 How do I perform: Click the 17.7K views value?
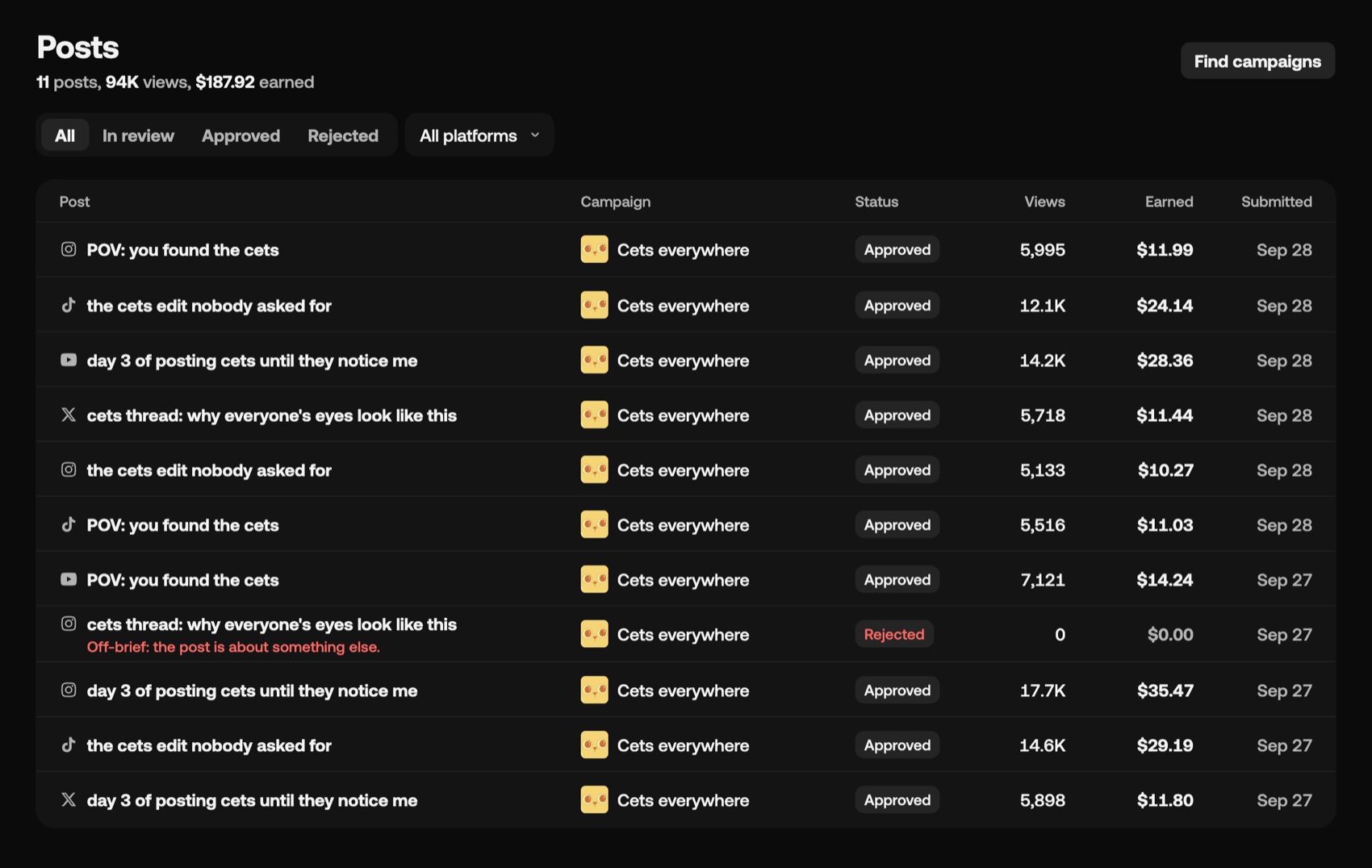pyautogui.click(x=1042, y=691)
